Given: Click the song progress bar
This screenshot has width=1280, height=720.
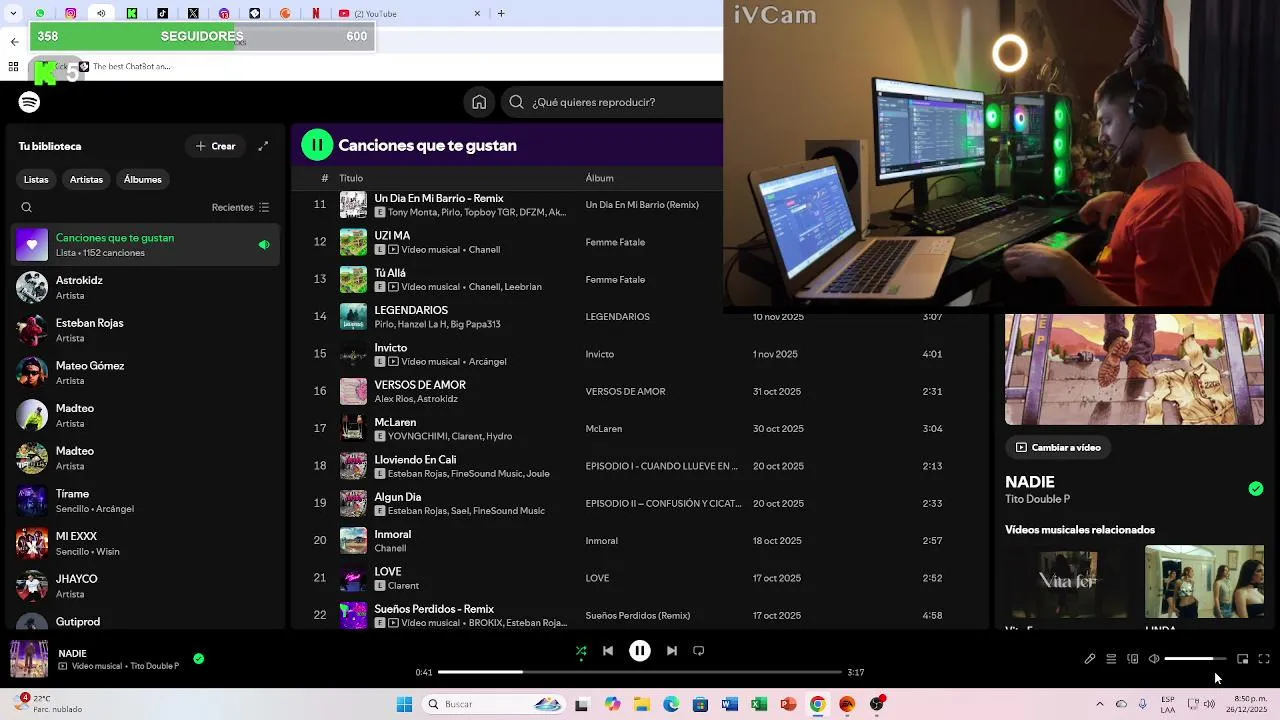Looking at the screenshot, I should (640, 672).
